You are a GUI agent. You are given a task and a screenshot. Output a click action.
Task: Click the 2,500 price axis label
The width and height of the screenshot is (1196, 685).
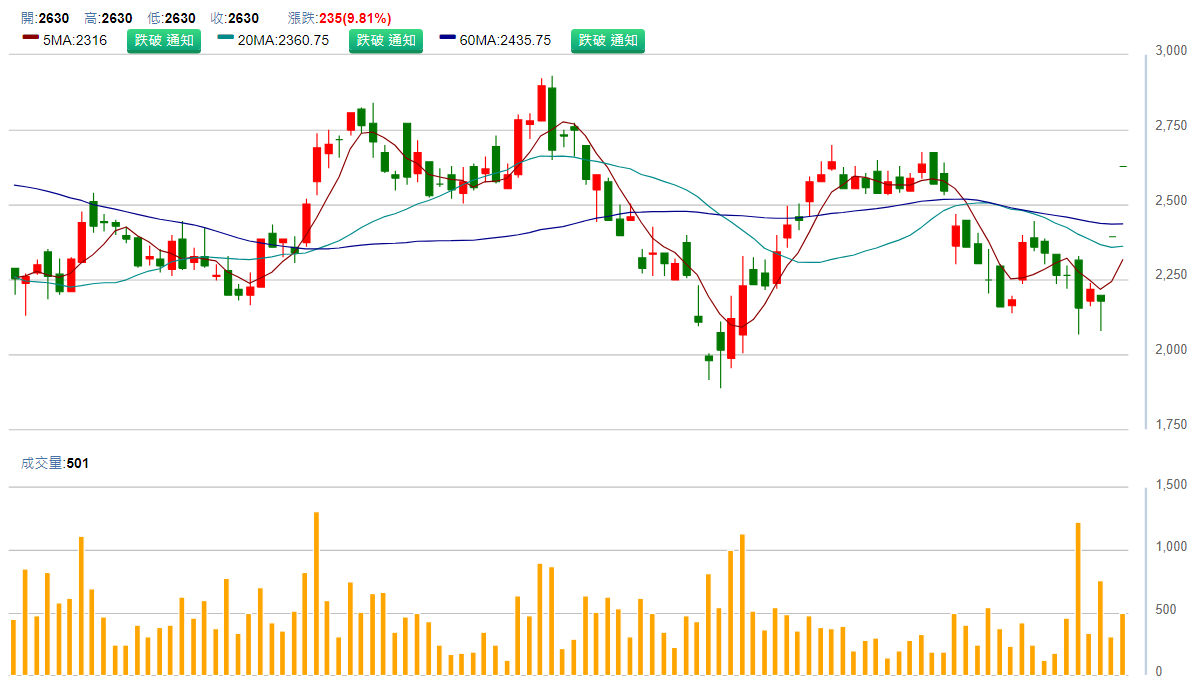1171,201
